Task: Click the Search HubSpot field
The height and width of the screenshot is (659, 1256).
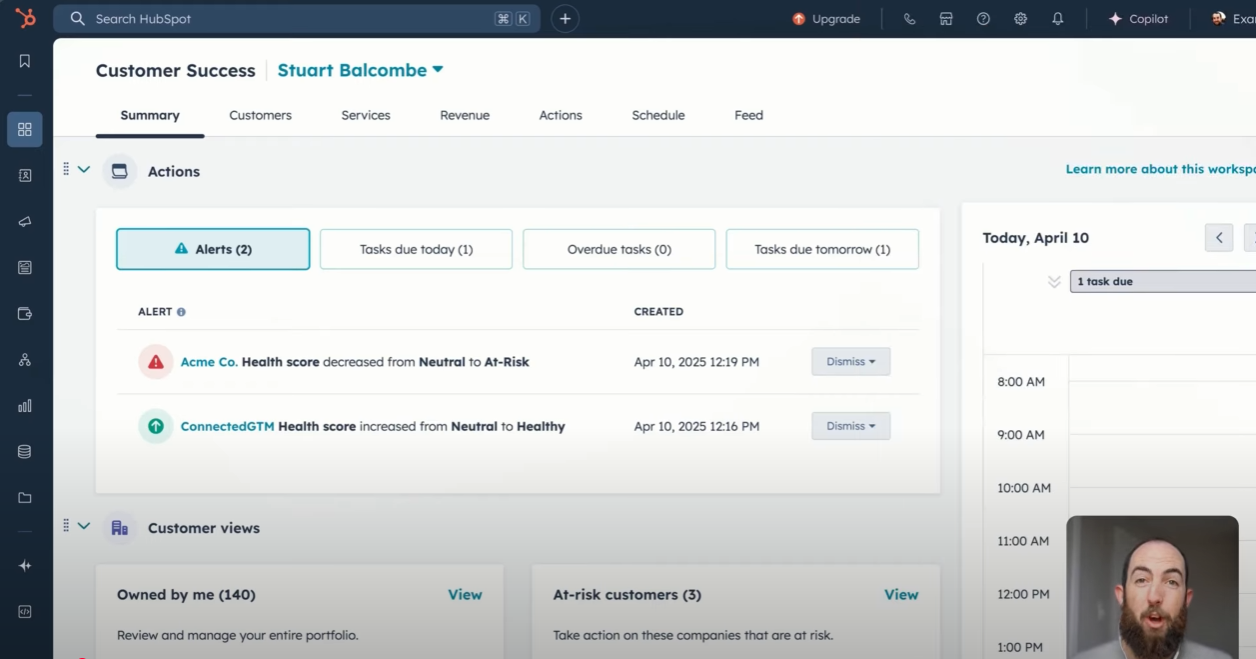Action: pos(297,18)
